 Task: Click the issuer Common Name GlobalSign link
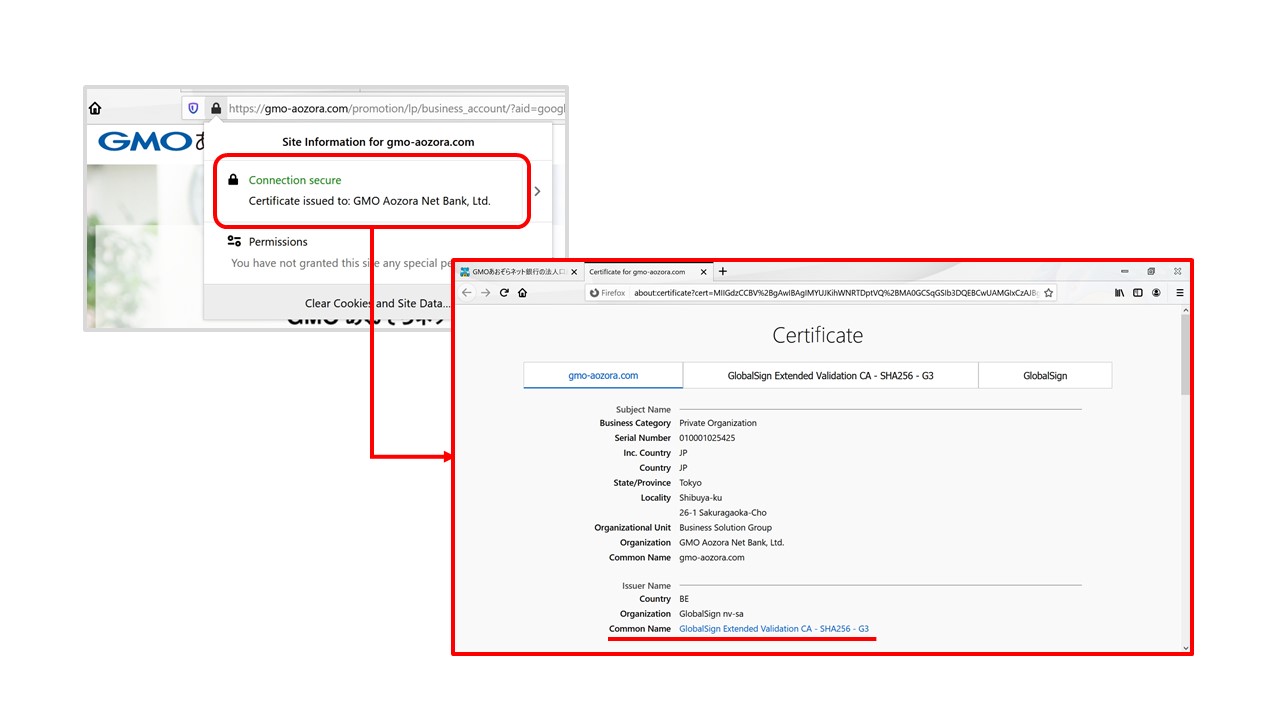[773, 629]
